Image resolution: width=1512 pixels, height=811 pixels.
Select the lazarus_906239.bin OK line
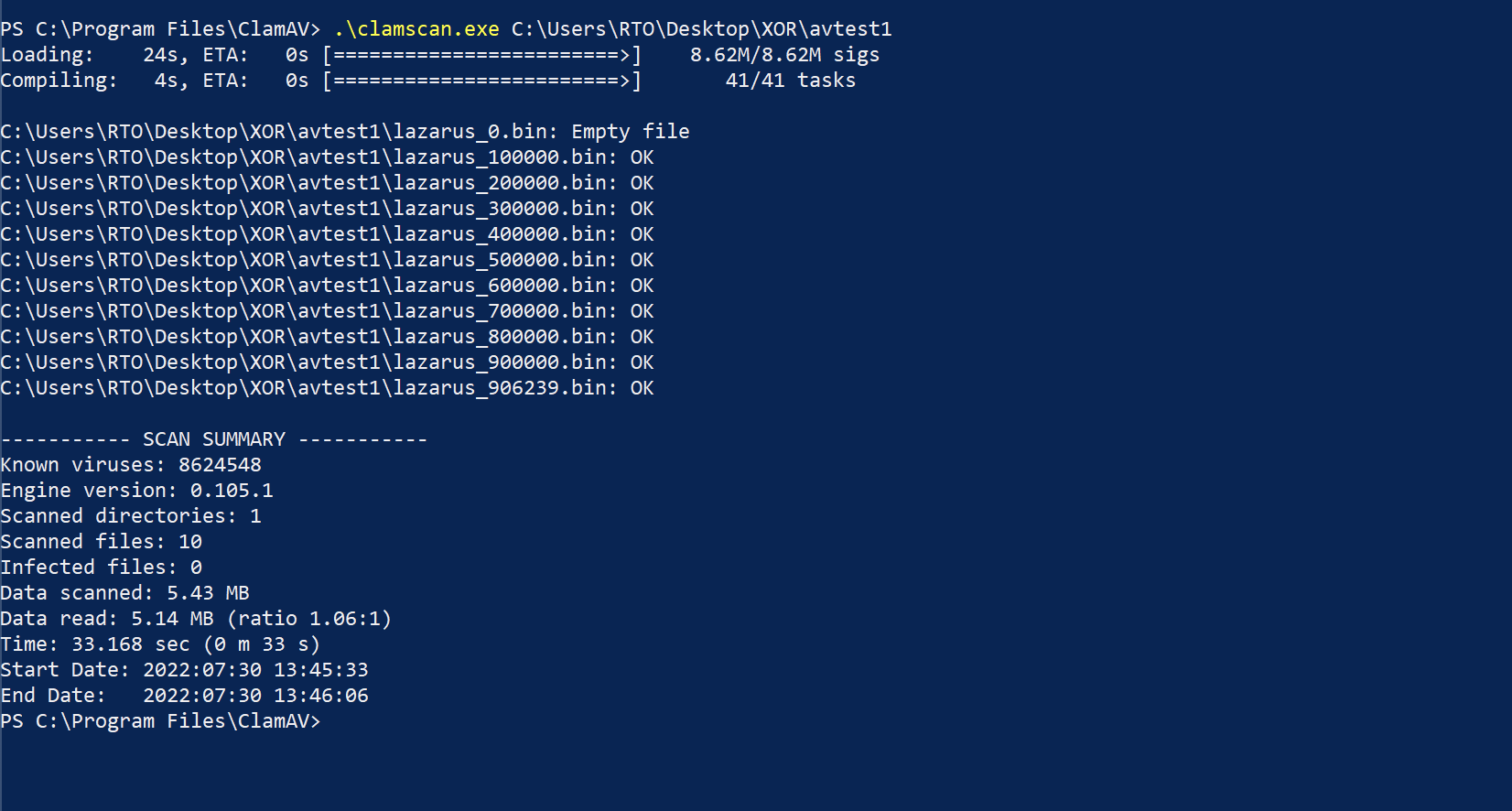tap(328, 388)
